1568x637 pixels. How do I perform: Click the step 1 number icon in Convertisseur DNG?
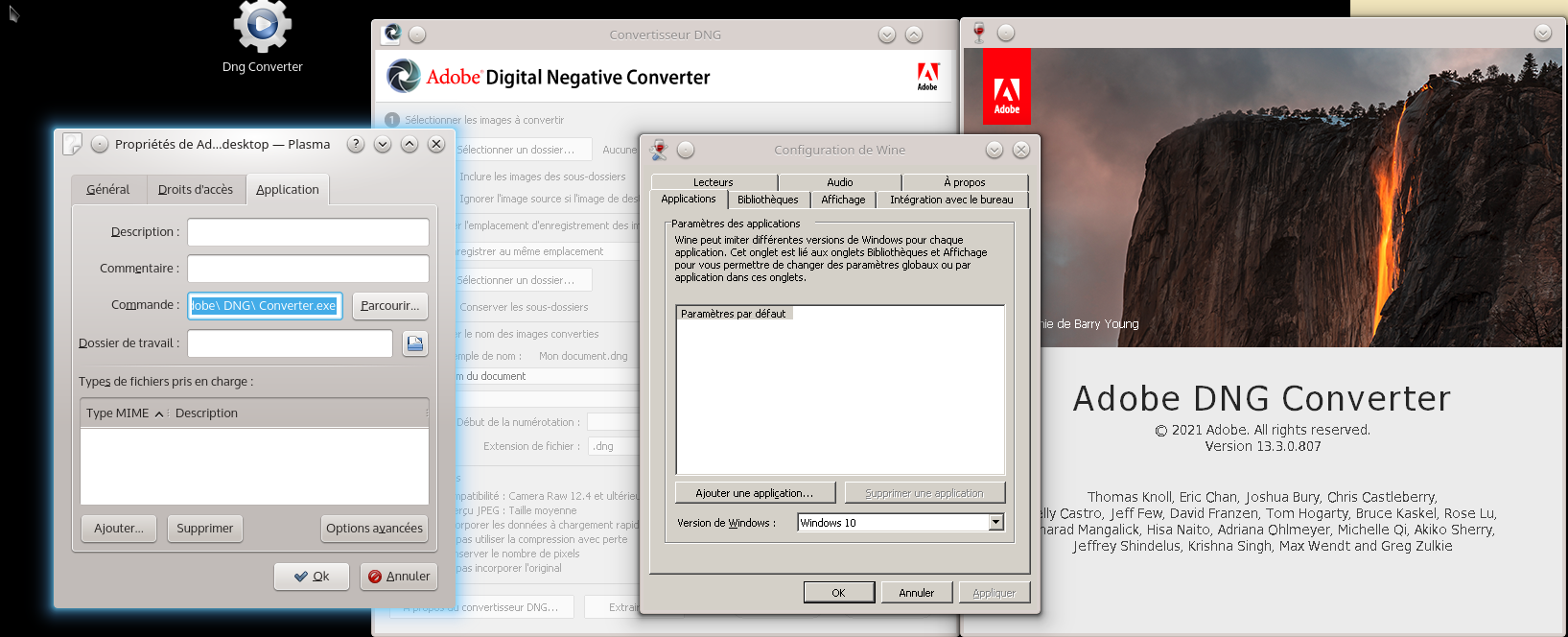(x=392, y=120)
